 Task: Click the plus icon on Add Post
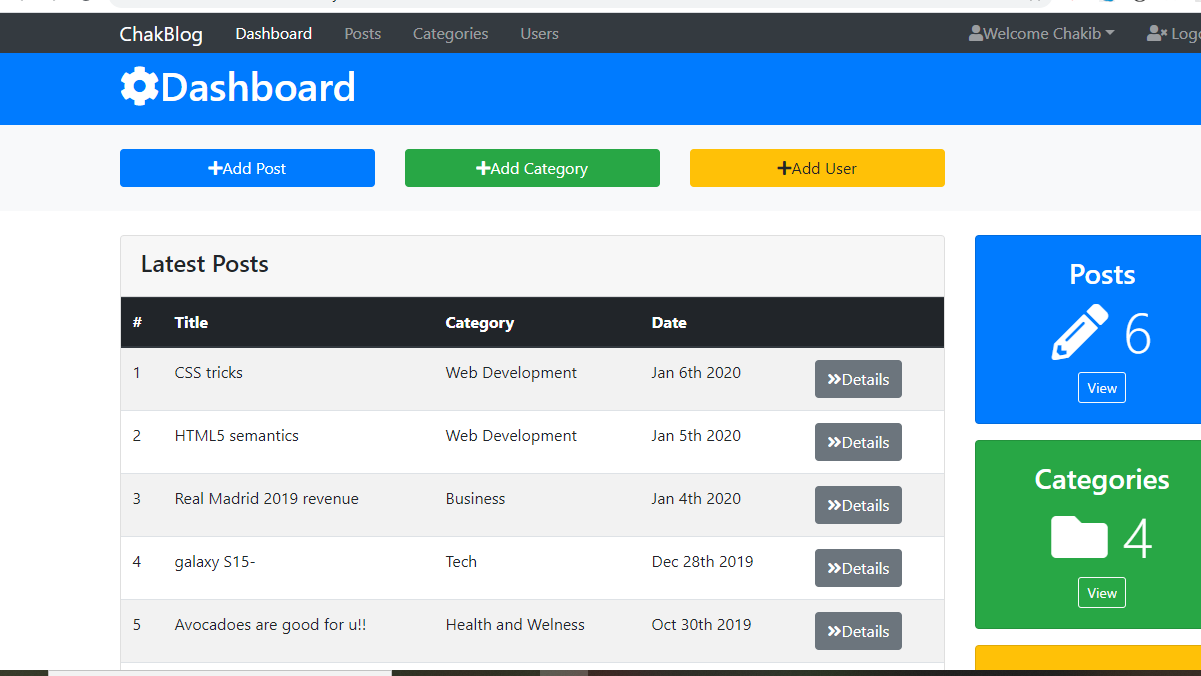point(215,169)
